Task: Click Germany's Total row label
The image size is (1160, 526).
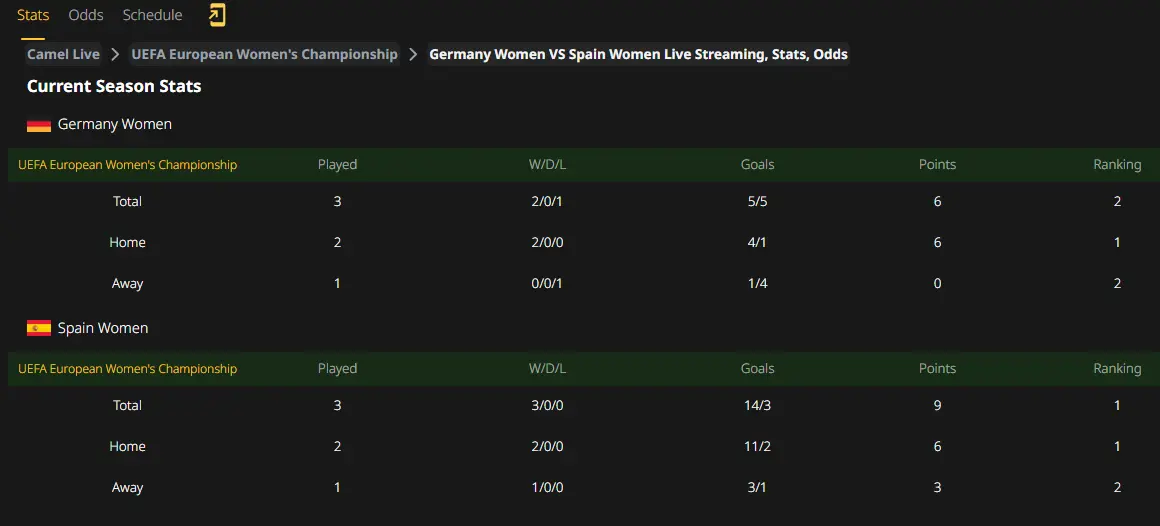Action: 127,201
